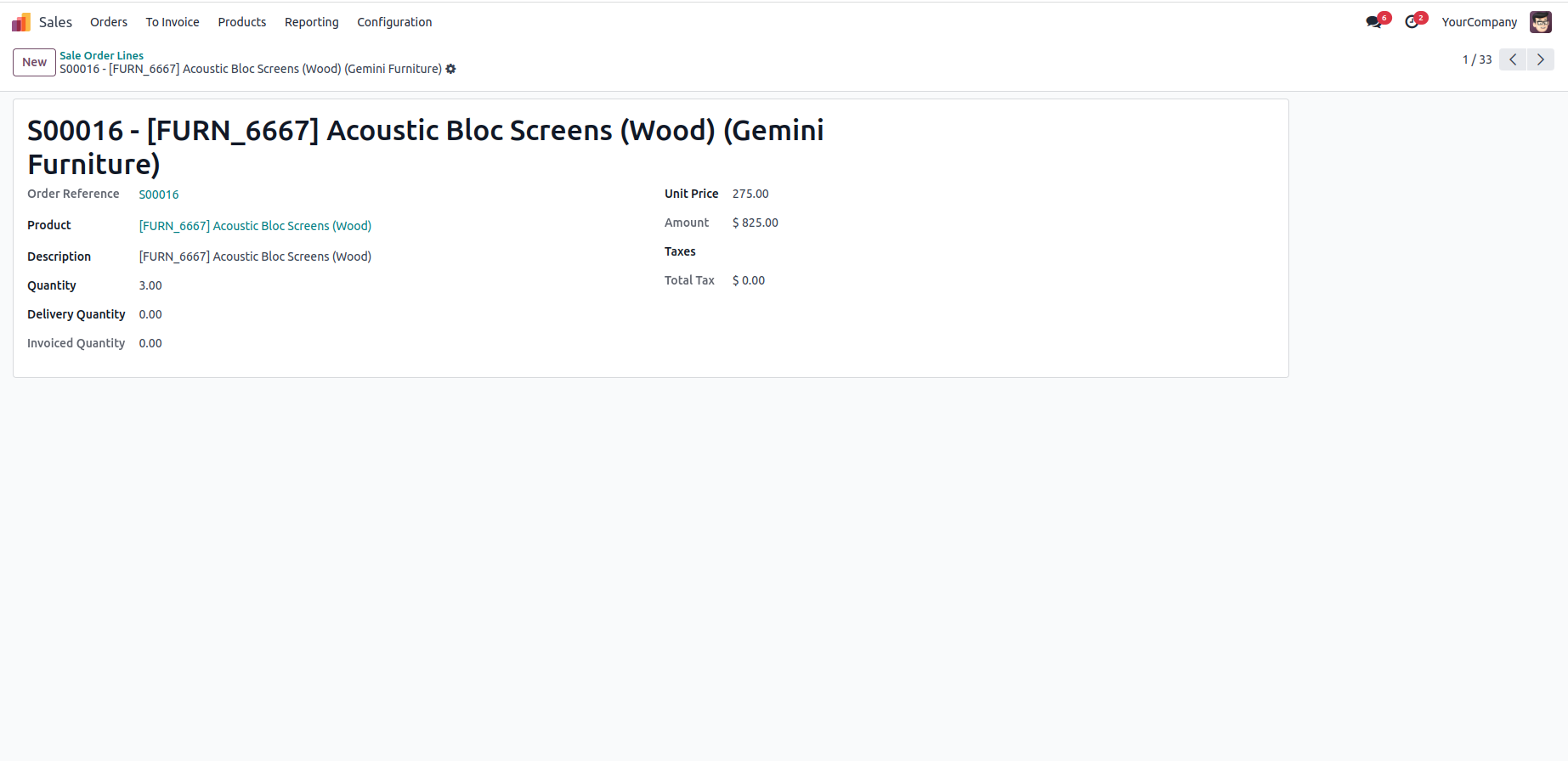Open the gear actions menu icon
The width and height of the screenshot is (1568, 761).
pos(451,69)
